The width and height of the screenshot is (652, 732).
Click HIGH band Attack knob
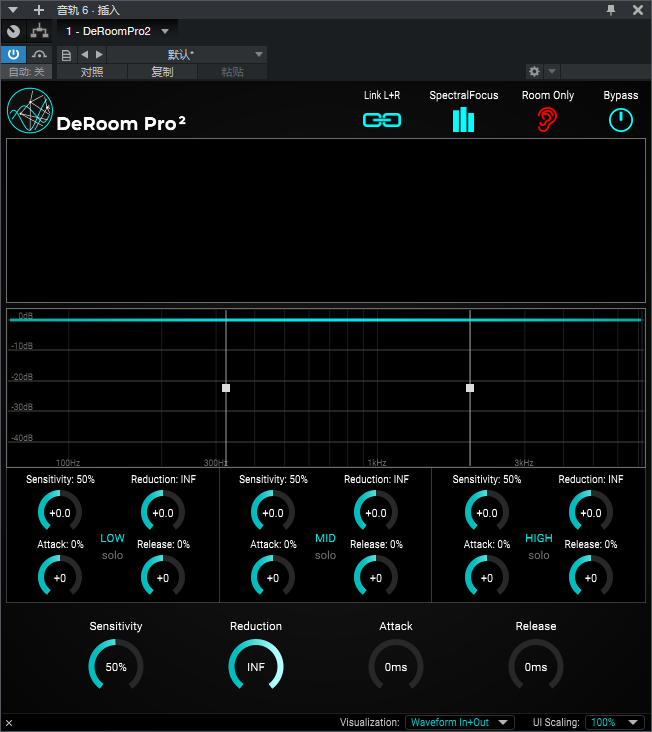[x=487, y=577]
